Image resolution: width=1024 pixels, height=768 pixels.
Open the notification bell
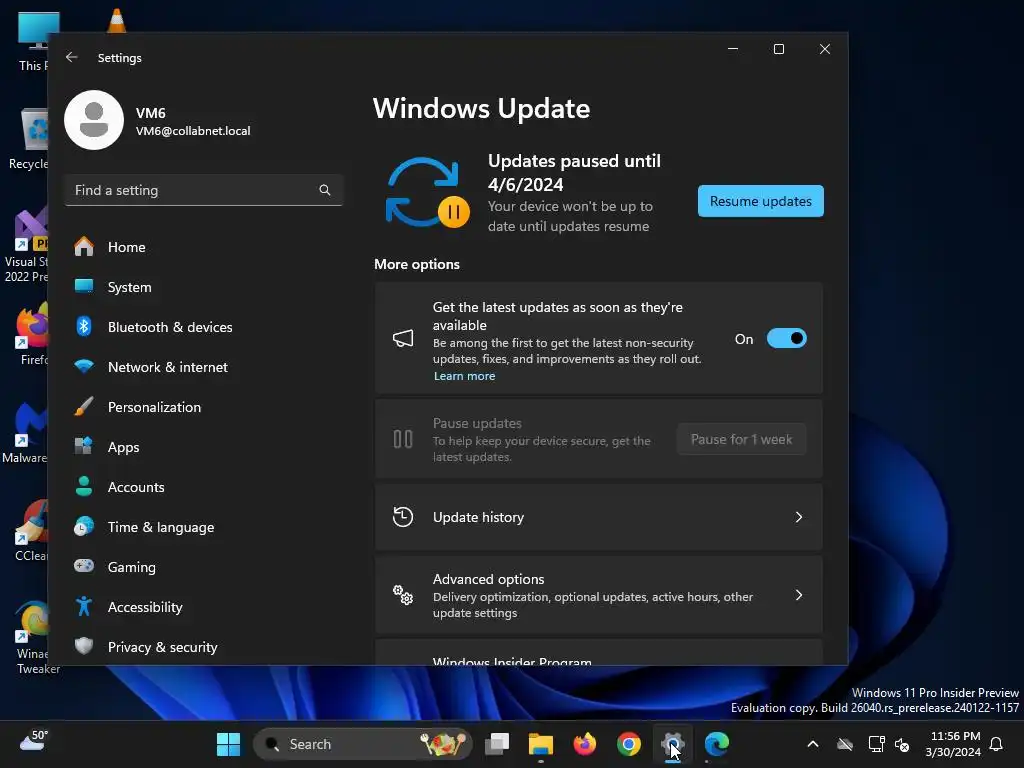tap(997, 744)
